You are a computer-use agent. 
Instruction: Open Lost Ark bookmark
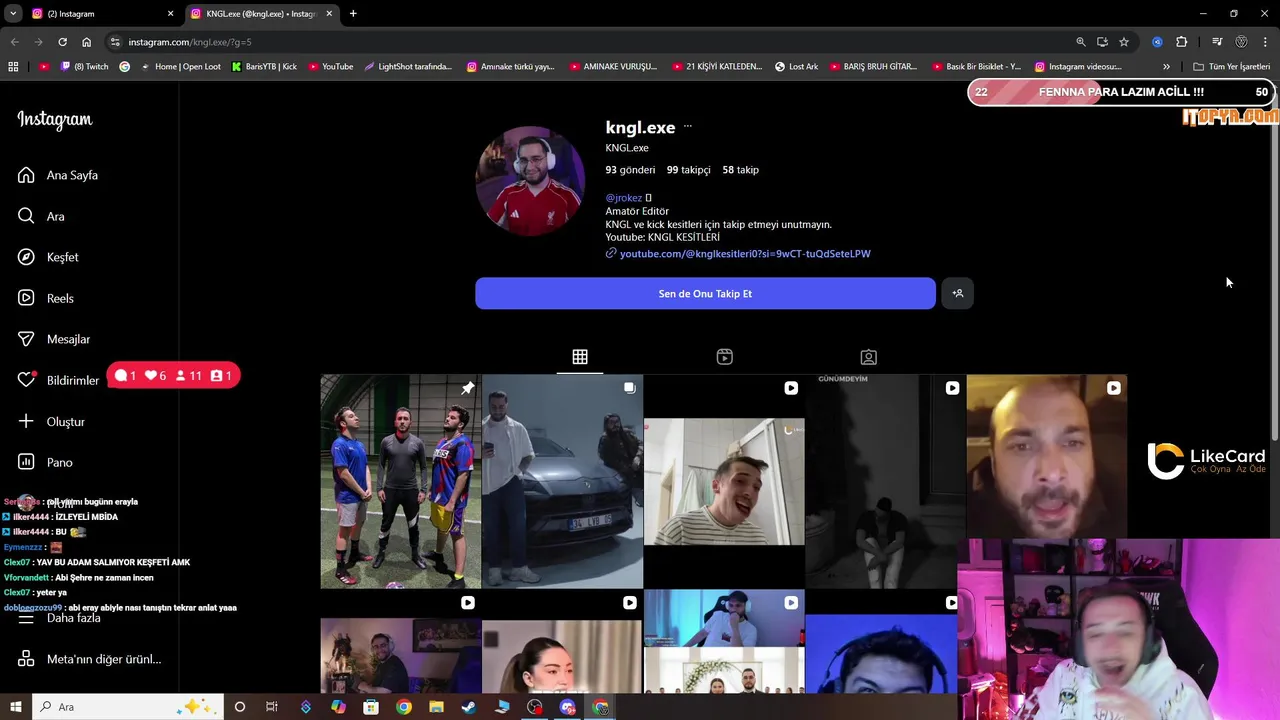[x=796, y=67]
